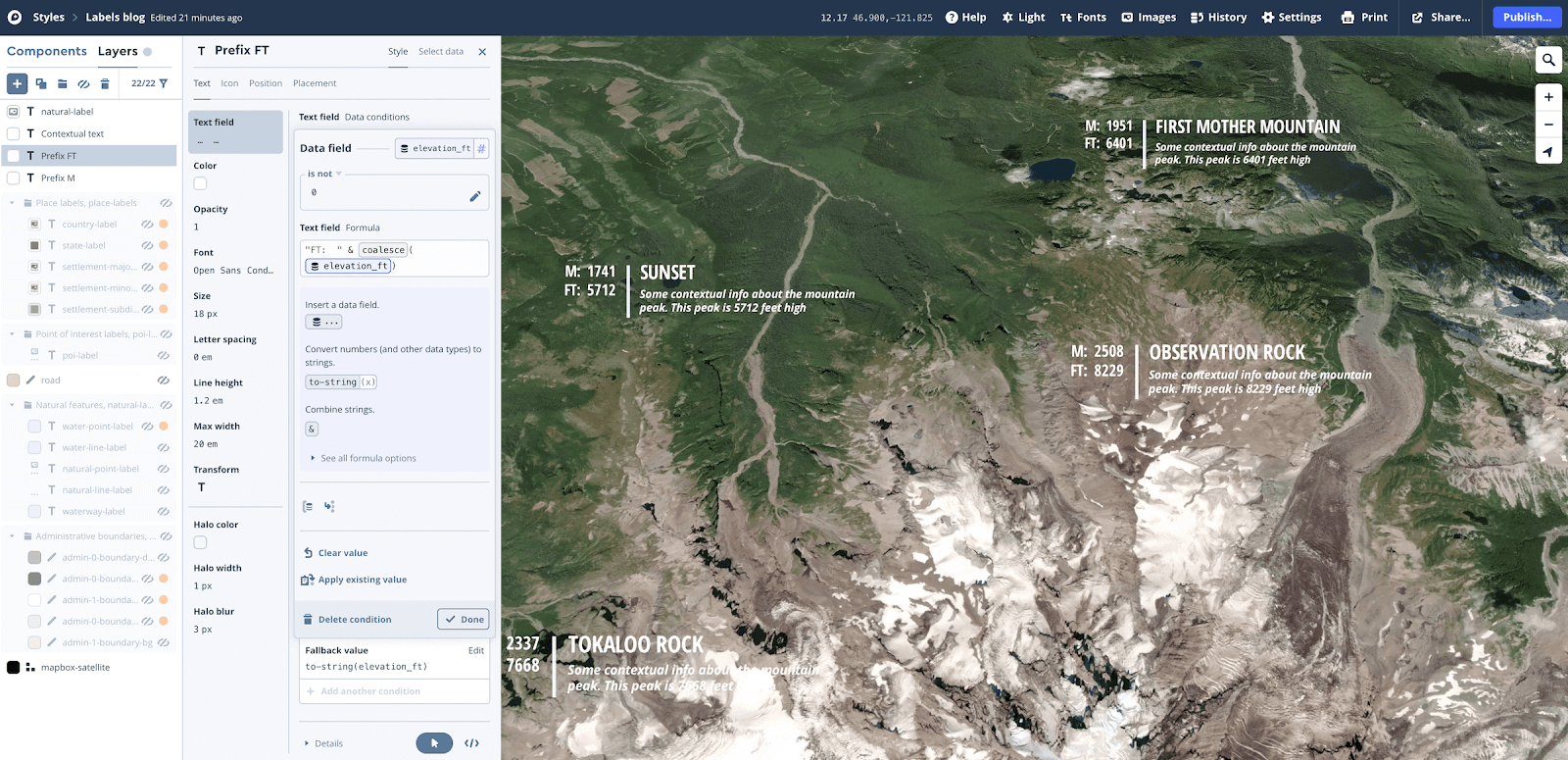Screen dimensions: 1568x760
Task: Click Delete condition
Action: (x=347, y=620)
